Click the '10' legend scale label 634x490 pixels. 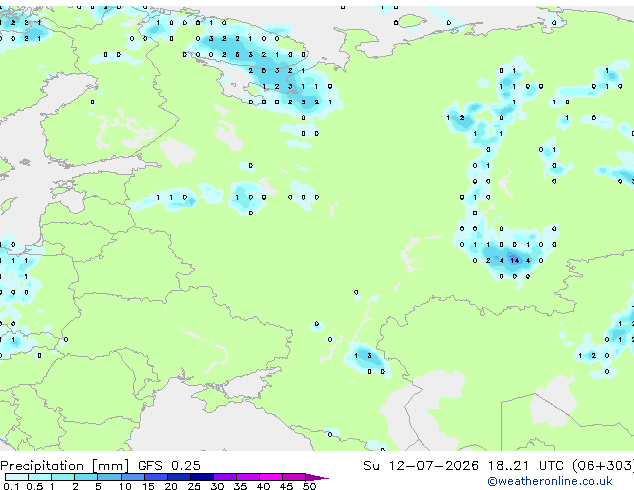tap(125, 486)
